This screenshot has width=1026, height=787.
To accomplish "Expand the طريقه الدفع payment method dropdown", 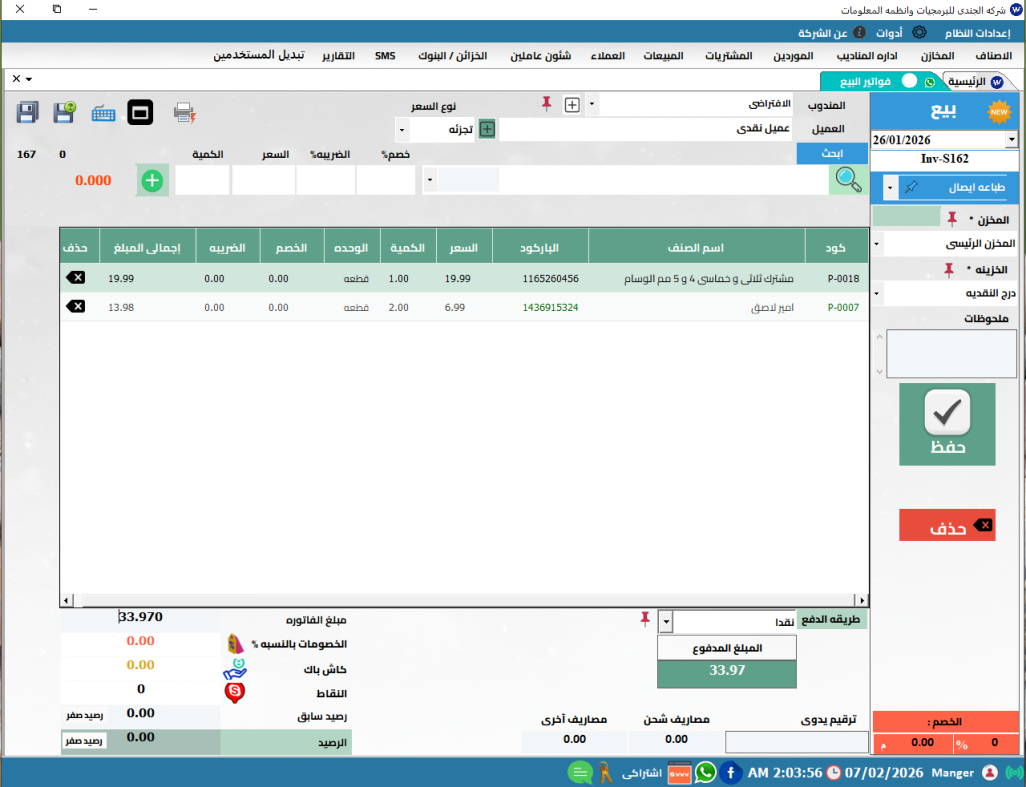I will (x=667, y=622).
